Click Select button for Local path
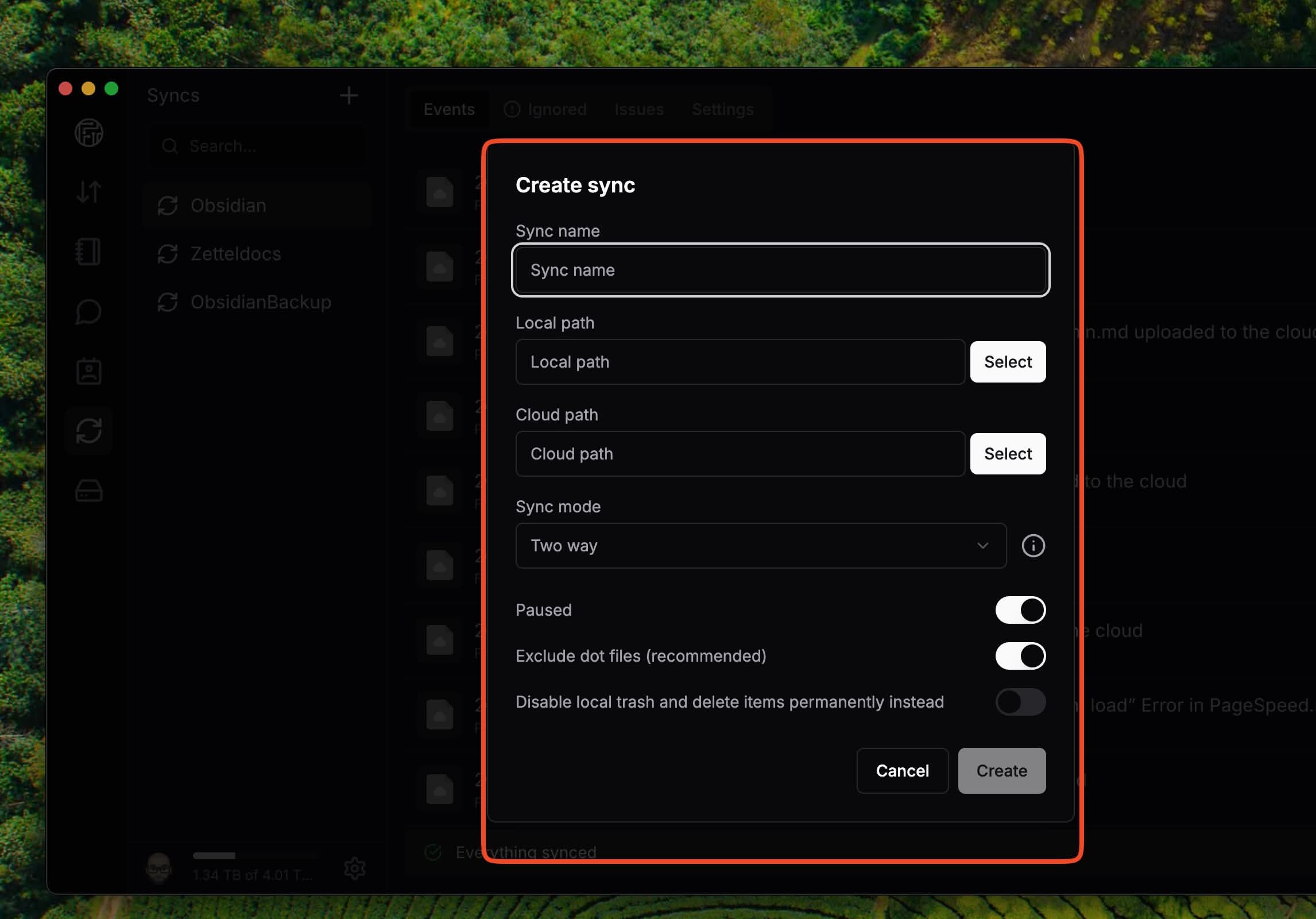Viewport: 1316px width, 919px height. pos(1008,362)
